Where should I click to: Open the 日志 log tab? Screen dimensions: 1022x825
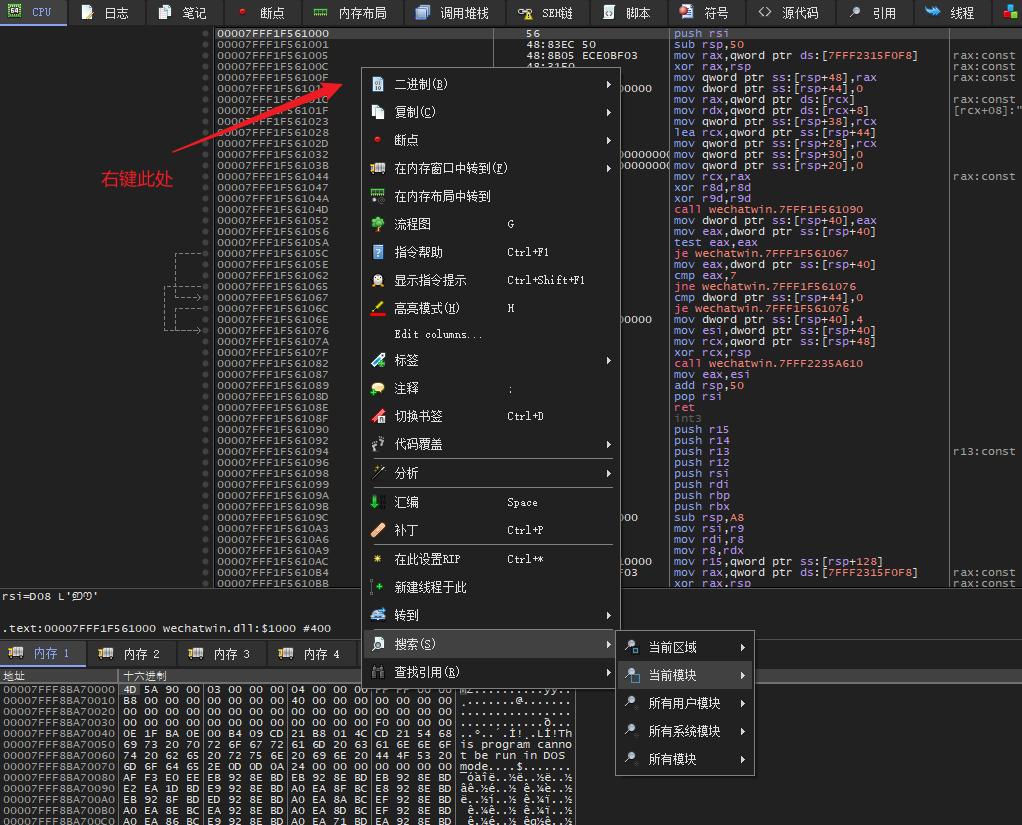(106, 13)
